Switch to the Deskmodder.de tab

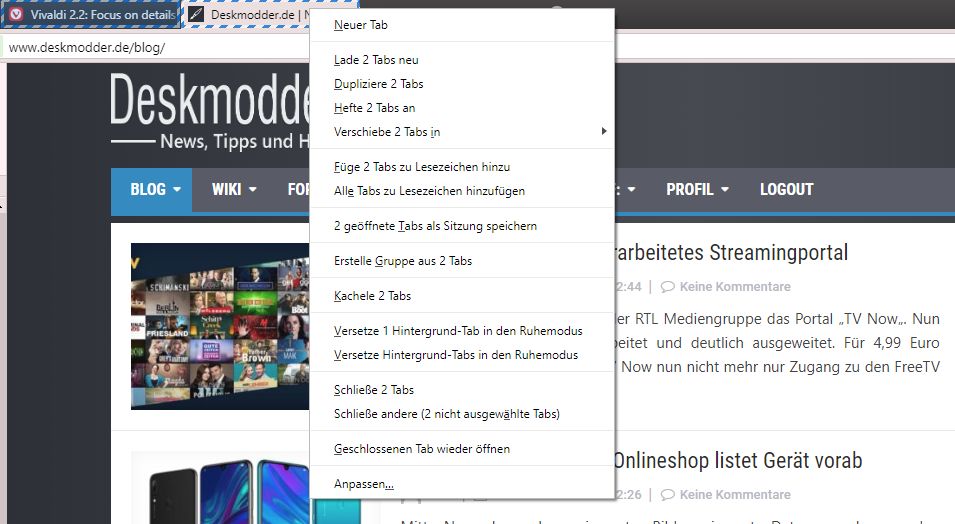[x=247, y=14]
